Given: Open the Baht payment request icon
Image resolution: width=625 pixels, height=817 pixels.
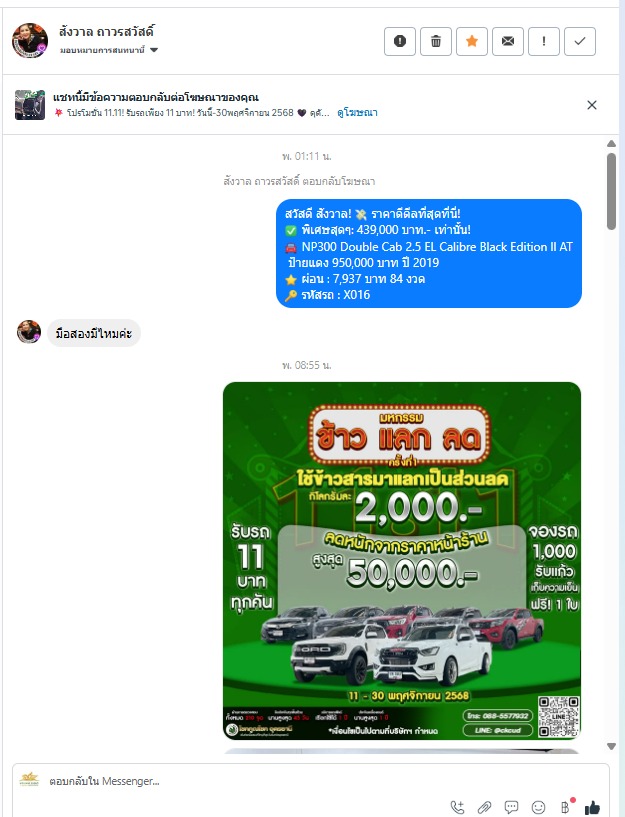Looking at the screenshot, I should pos(566,807).
